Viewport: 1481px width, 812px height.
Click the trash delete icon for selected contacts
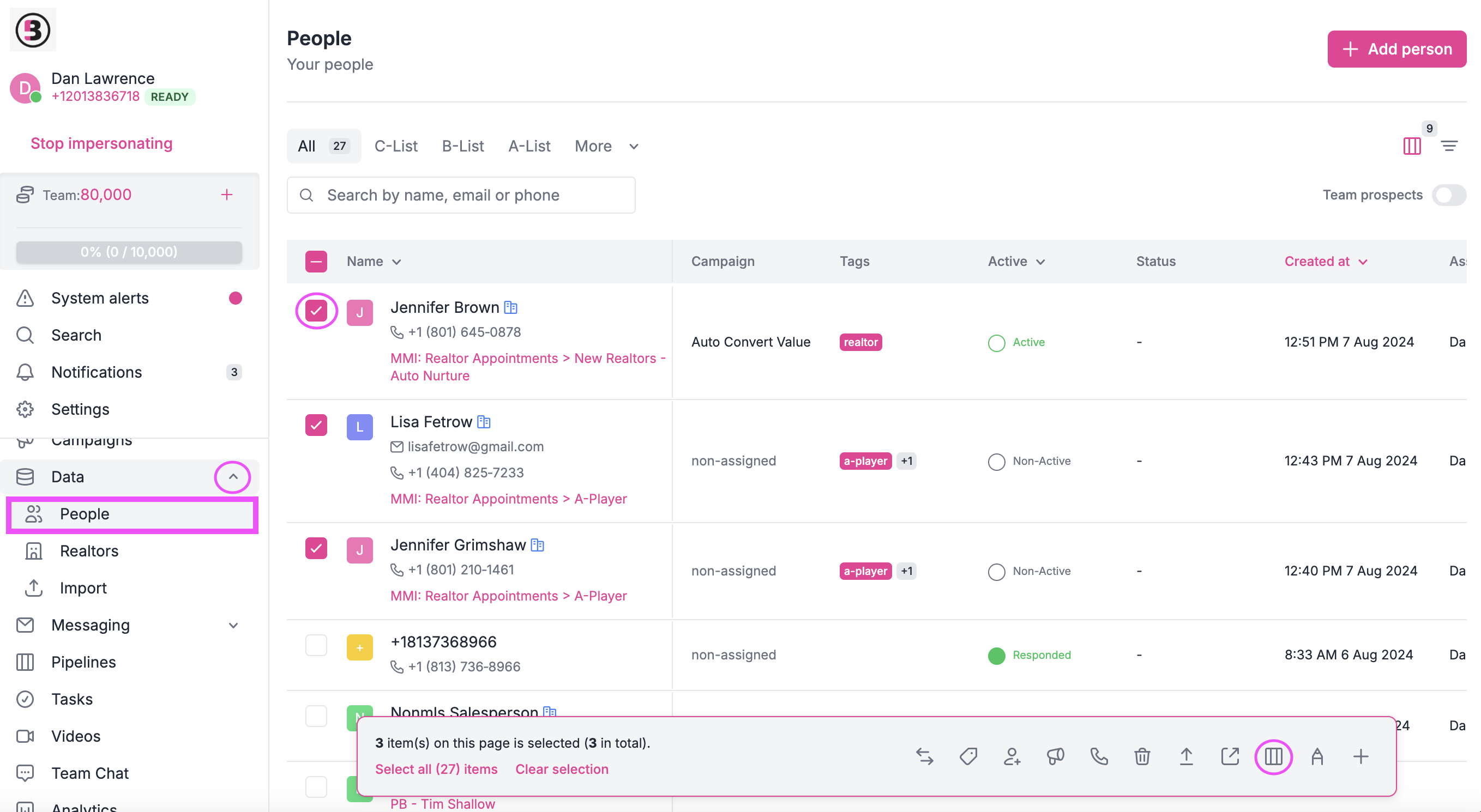coord(1142,757)
